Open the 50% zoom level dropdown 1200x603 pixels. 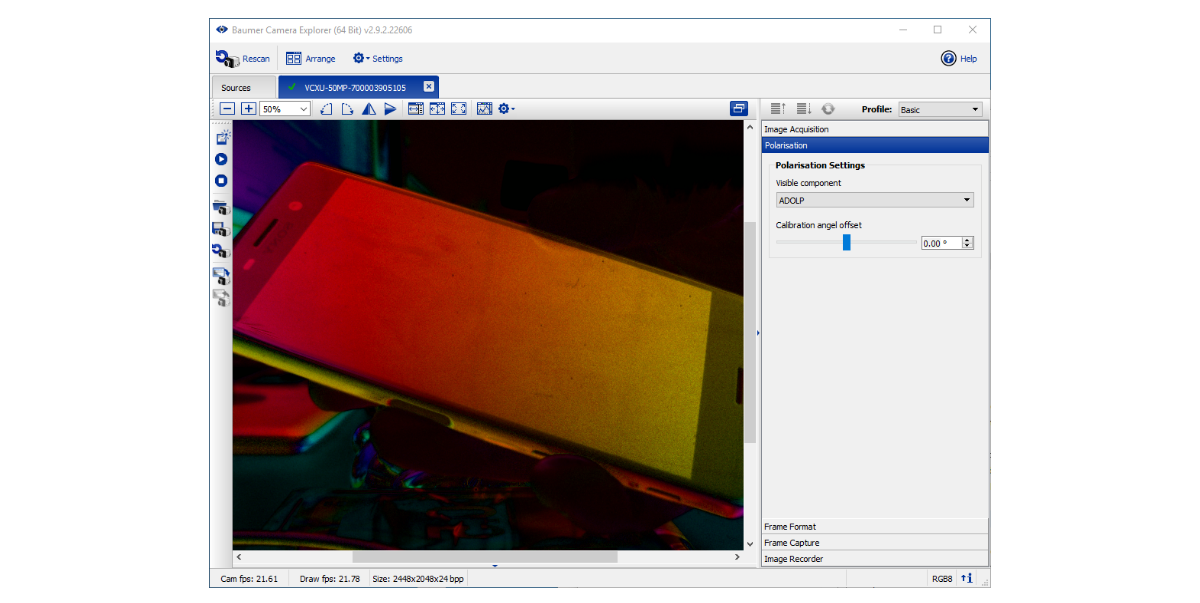pos(285,109)
